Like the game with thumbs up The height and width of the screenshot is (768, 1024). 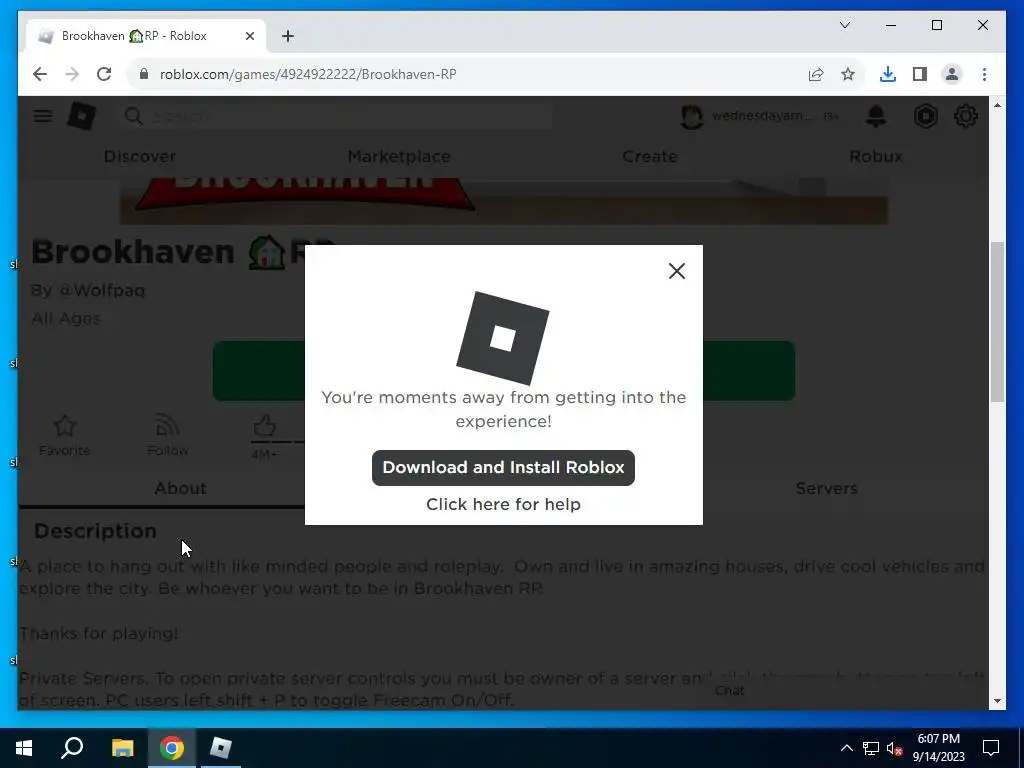tap(264, 427)
